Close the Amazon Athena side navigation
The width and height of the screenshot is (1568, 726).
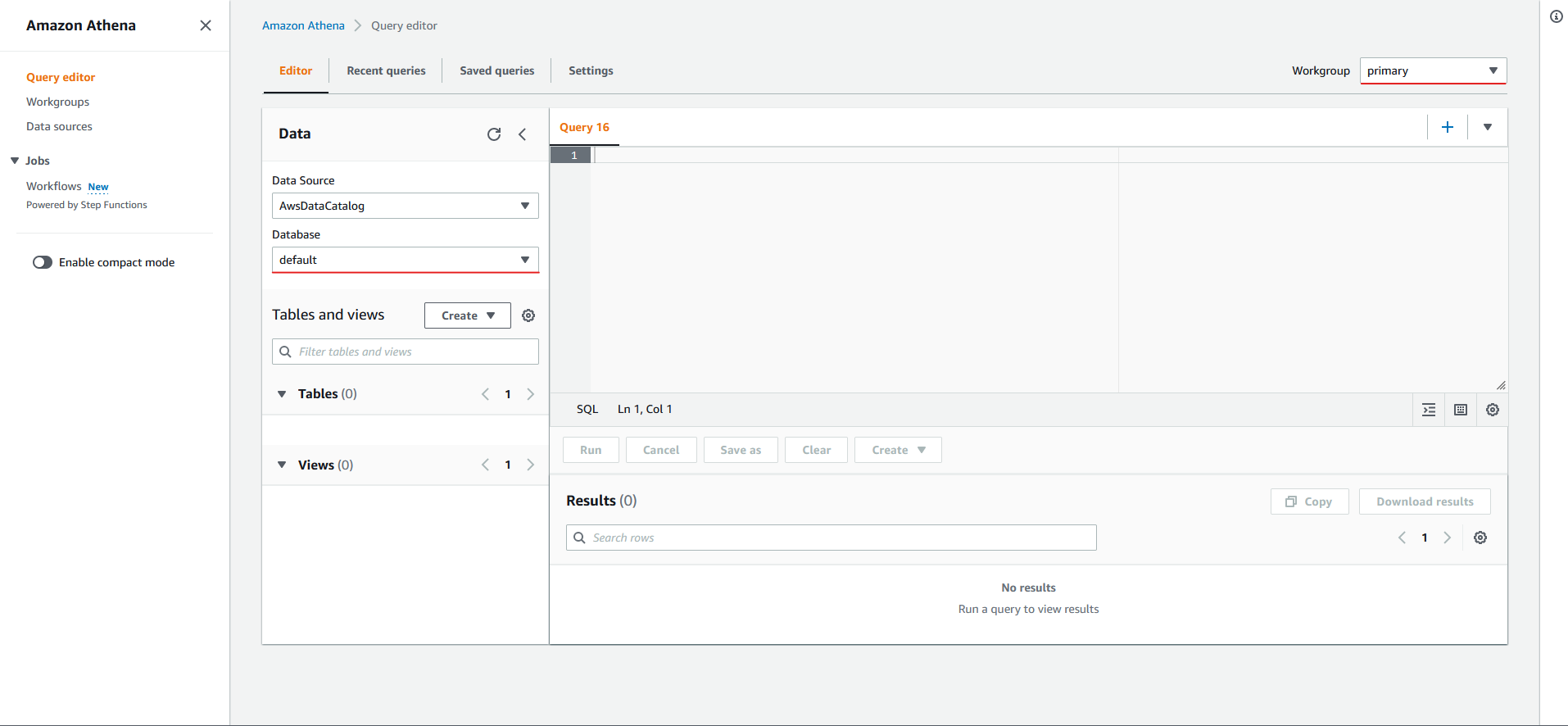tap(206, 25)
